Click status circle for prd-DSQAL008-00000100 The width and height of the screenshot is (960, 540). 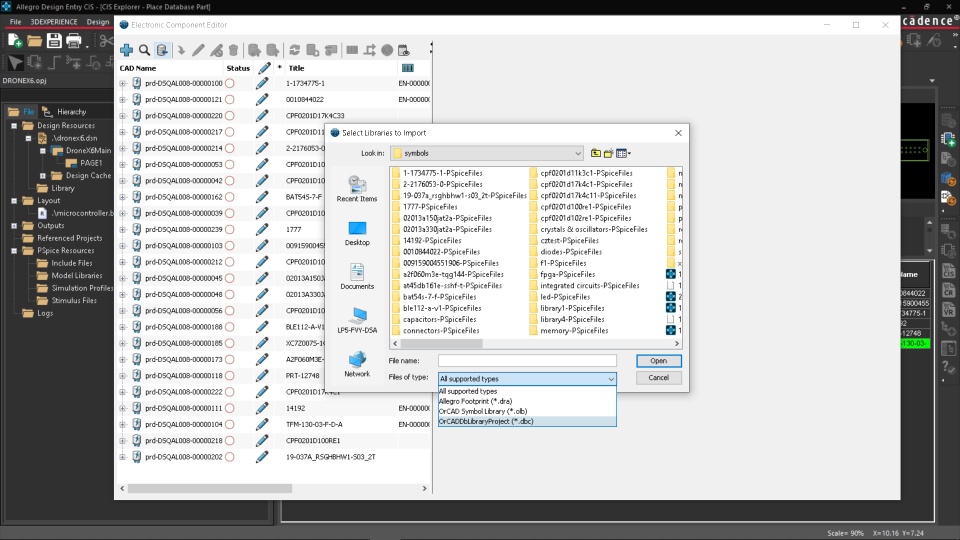230,83
